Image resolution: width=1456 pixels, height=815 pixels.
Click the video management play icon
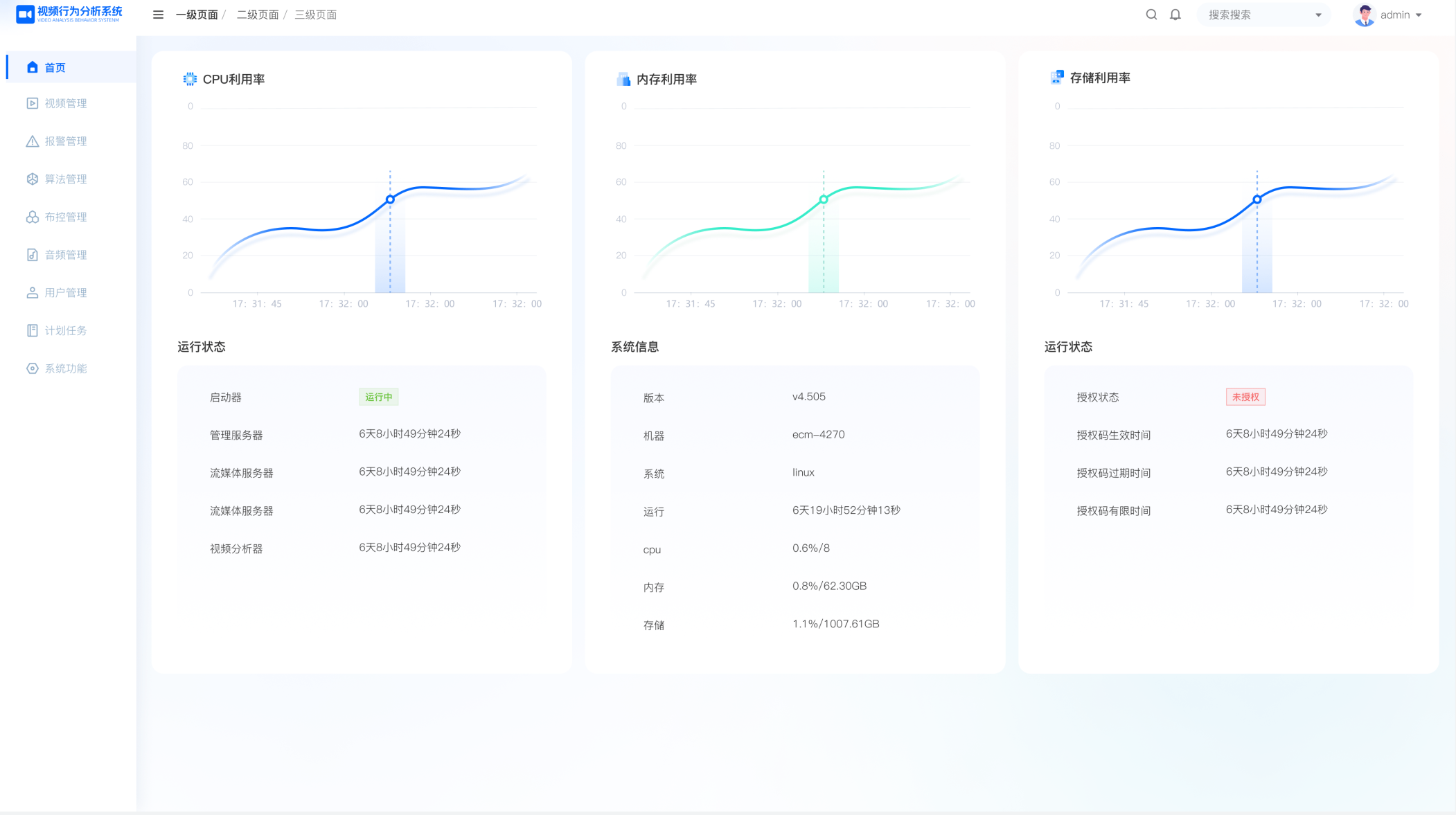point(33,103)
